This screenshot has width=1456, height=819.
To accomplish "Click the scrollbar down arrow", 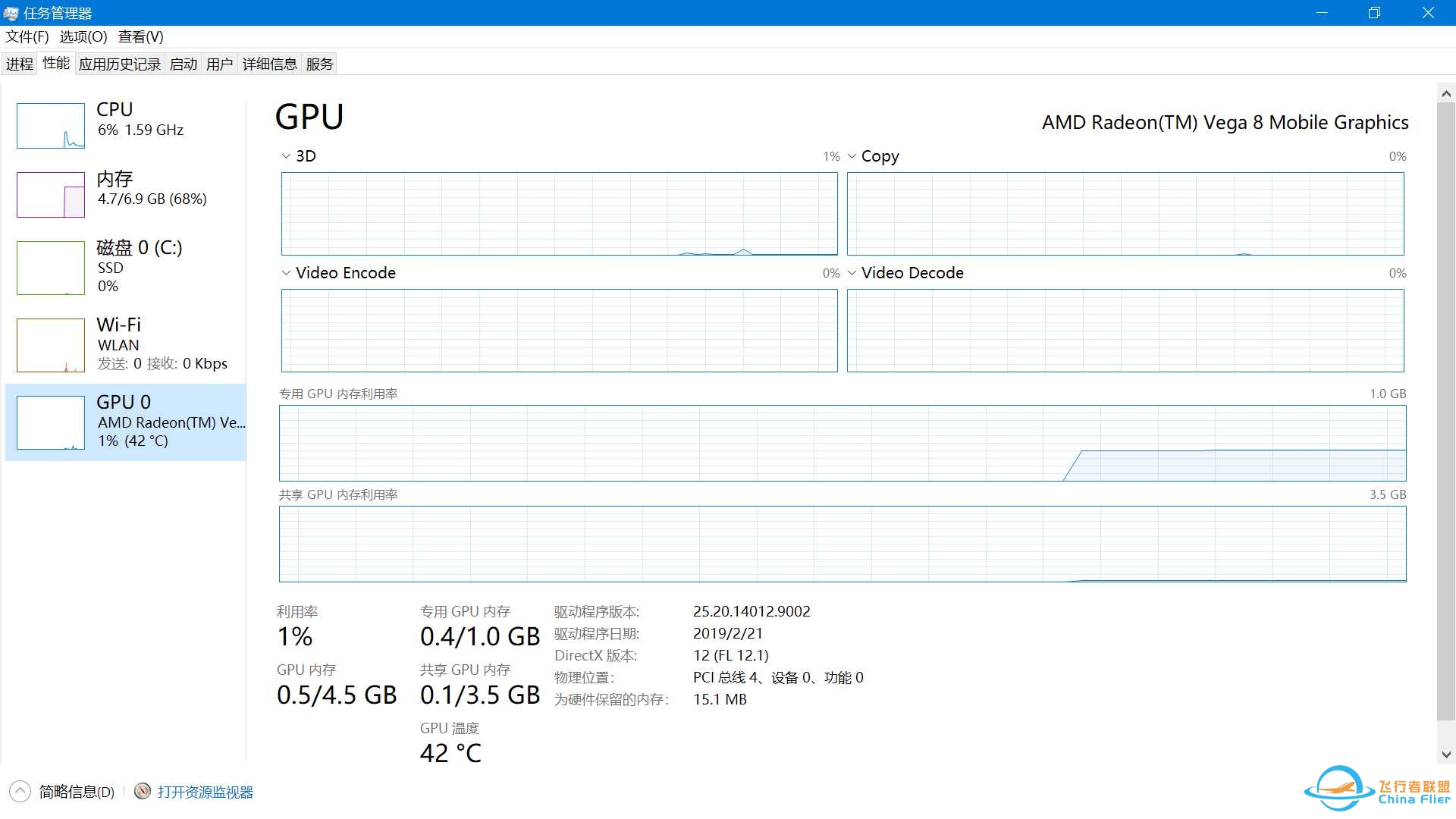I will pos(1446,755).
